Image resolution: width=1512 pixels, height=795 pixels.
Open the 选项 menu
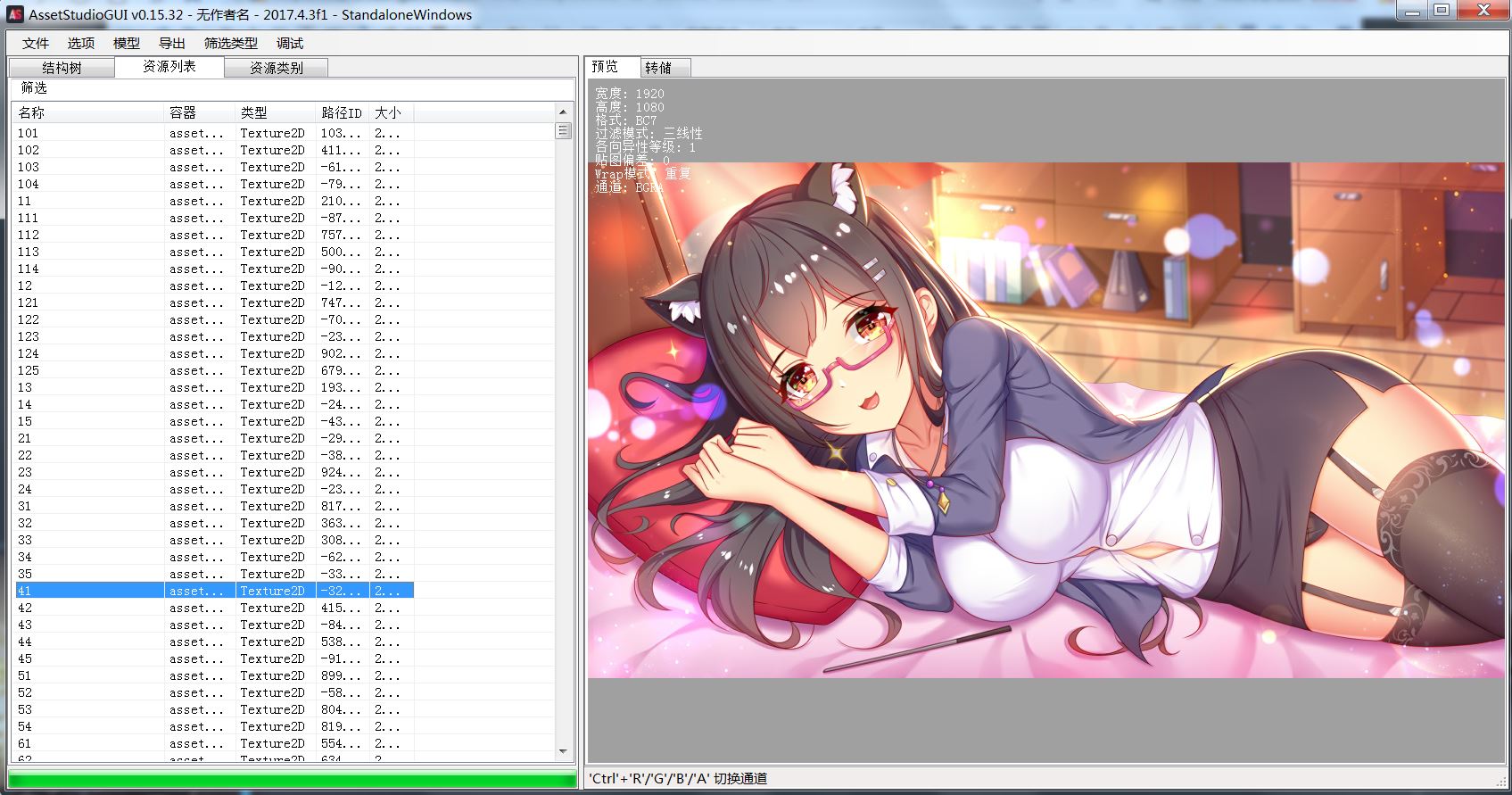pyautogui.click(x=80, y=43)
